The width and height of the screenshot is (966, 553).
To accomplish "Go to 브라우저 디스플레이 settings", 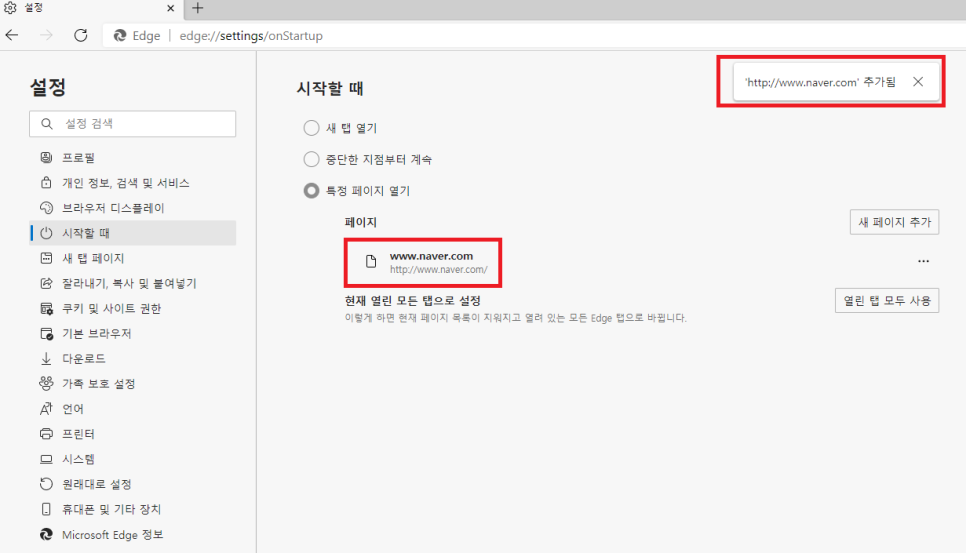I will coord(132,208).
